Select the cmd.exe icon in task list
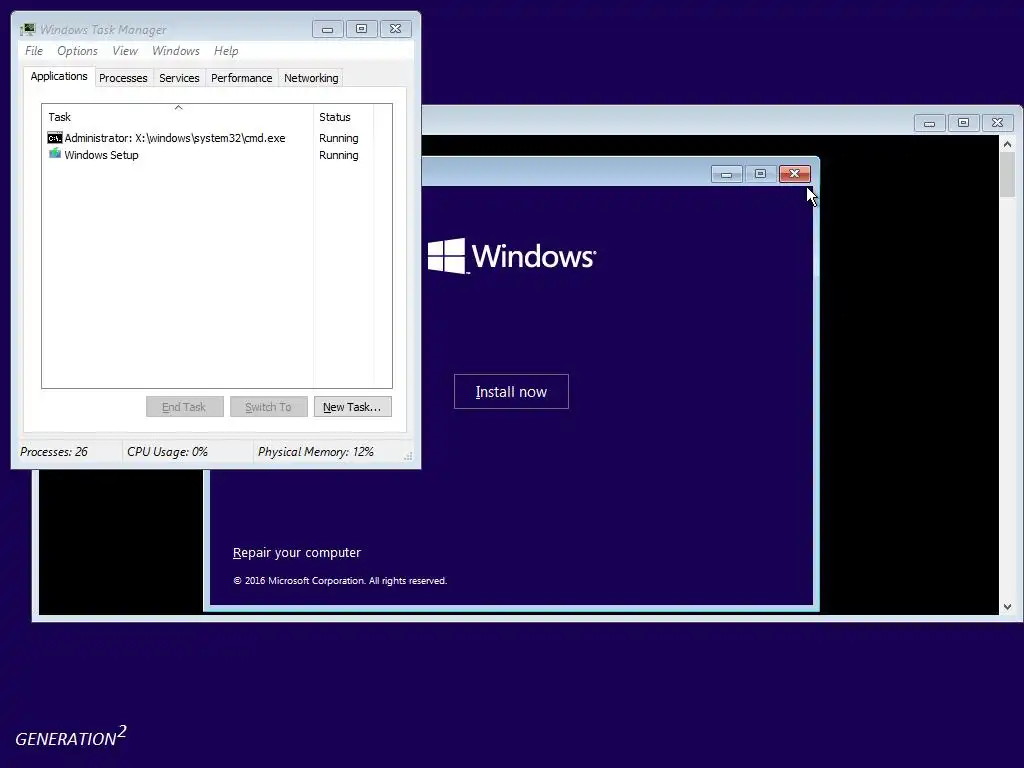This screenshot has width=1024, height=768. coord(55,138)
